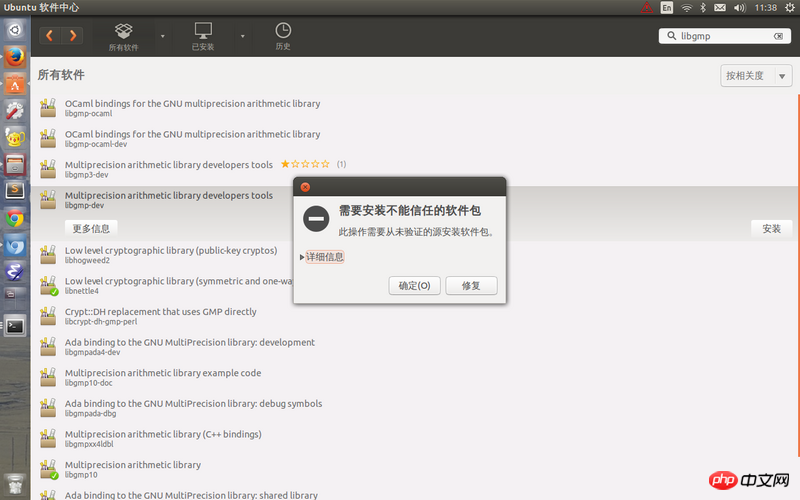
Task: Open the 已安装 (Installed) section
Action: (203, 36)
